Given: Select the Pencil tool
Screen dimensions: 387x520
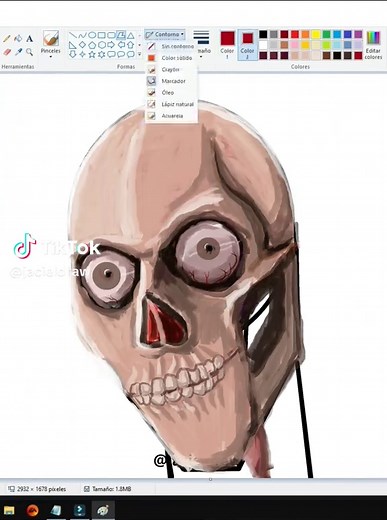Looking at the screenshot, I should tap(7, 39).
